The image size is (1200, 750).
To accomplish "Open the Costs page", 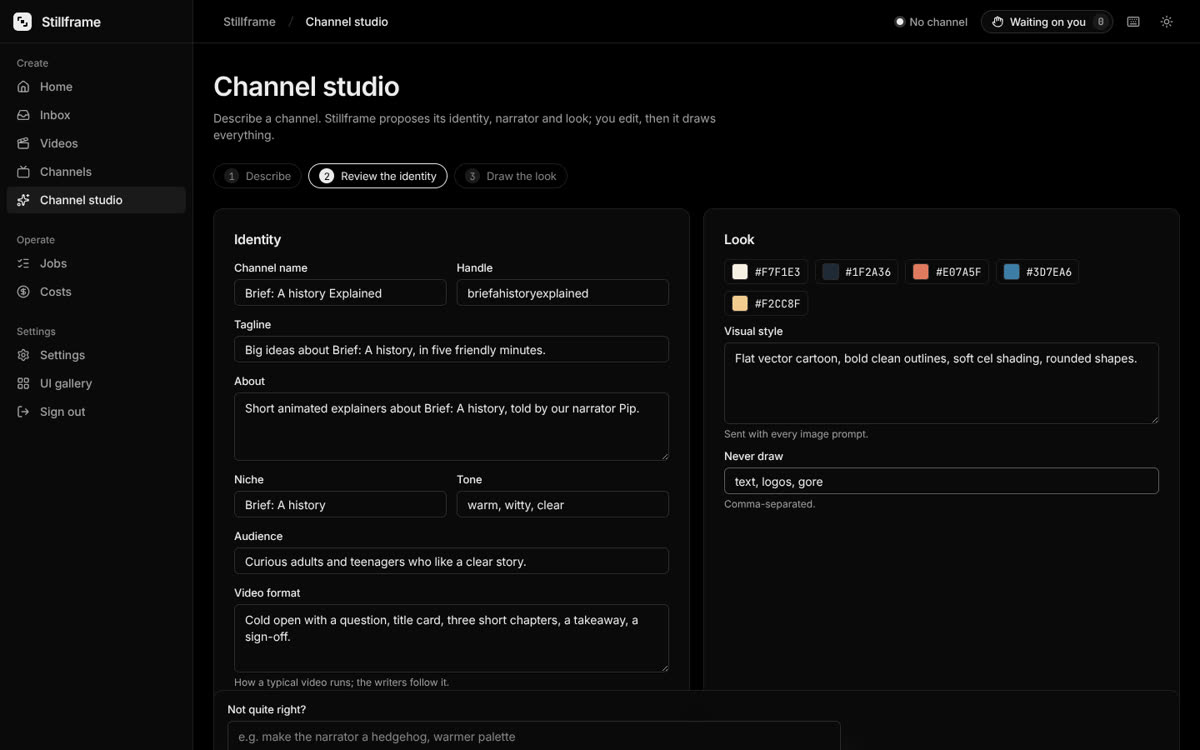I will click(96, 292).
